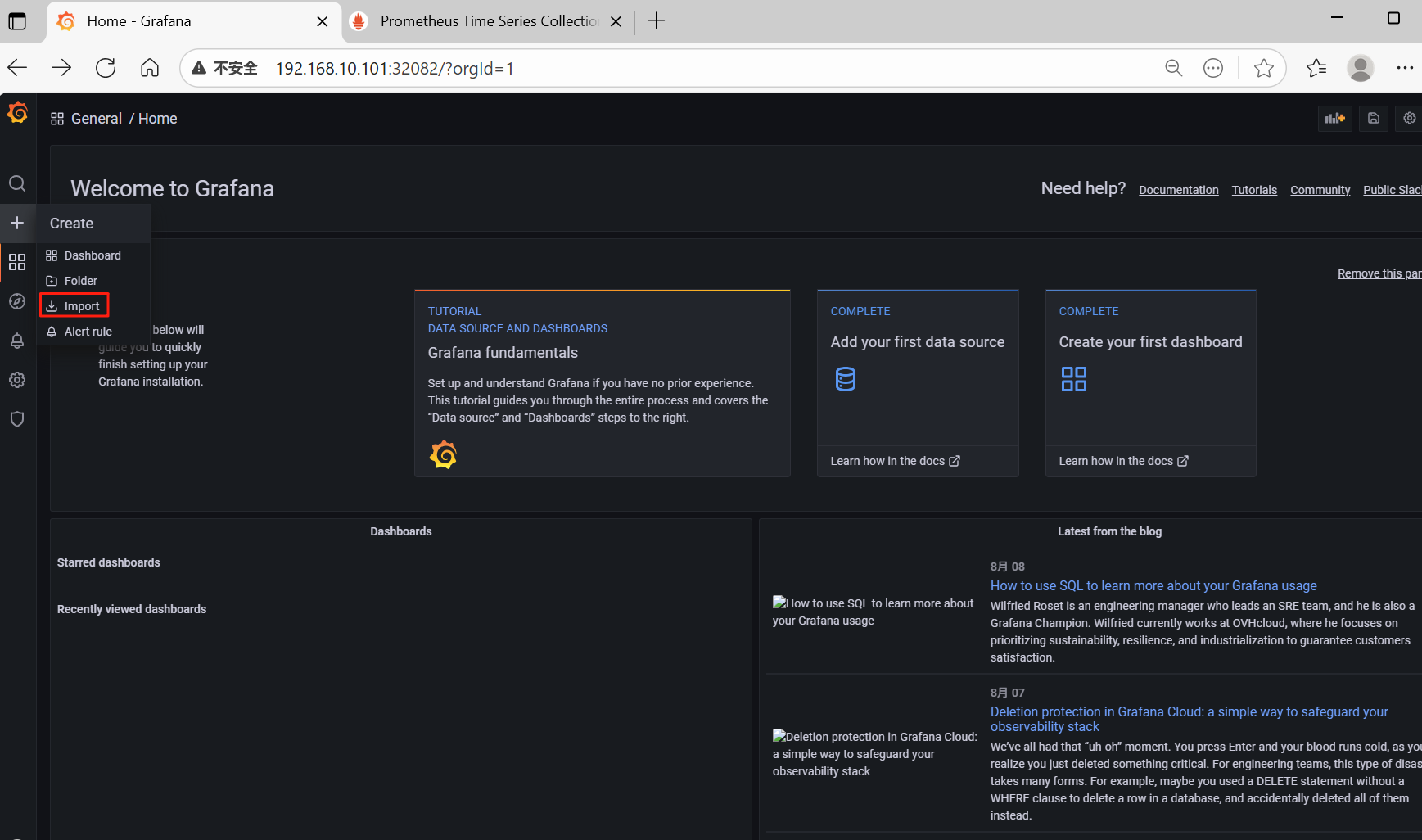The width and height of the screenshot is (1422, 840).
Task: Close the Home - Grafana browser tab
Action: tap(323, 21)
